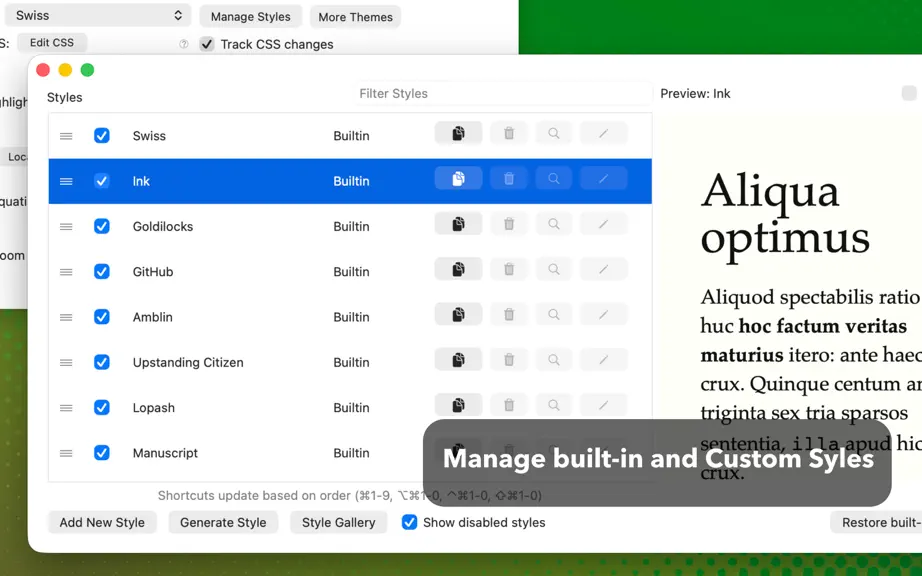922x576 pixels.
Task: Click the edit pencil for Swiss
Action: tap(603, 133)
